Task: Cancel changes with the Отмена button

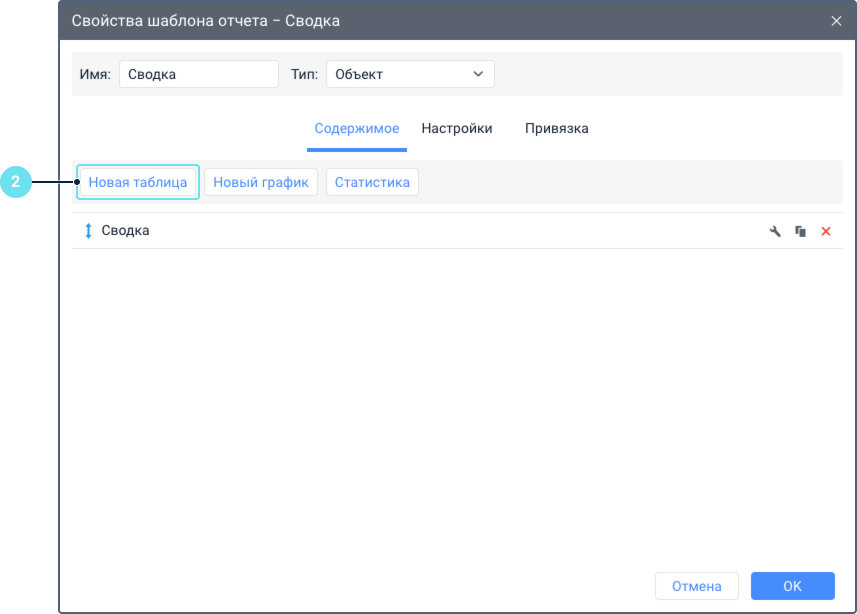Action: pos(696,586)
